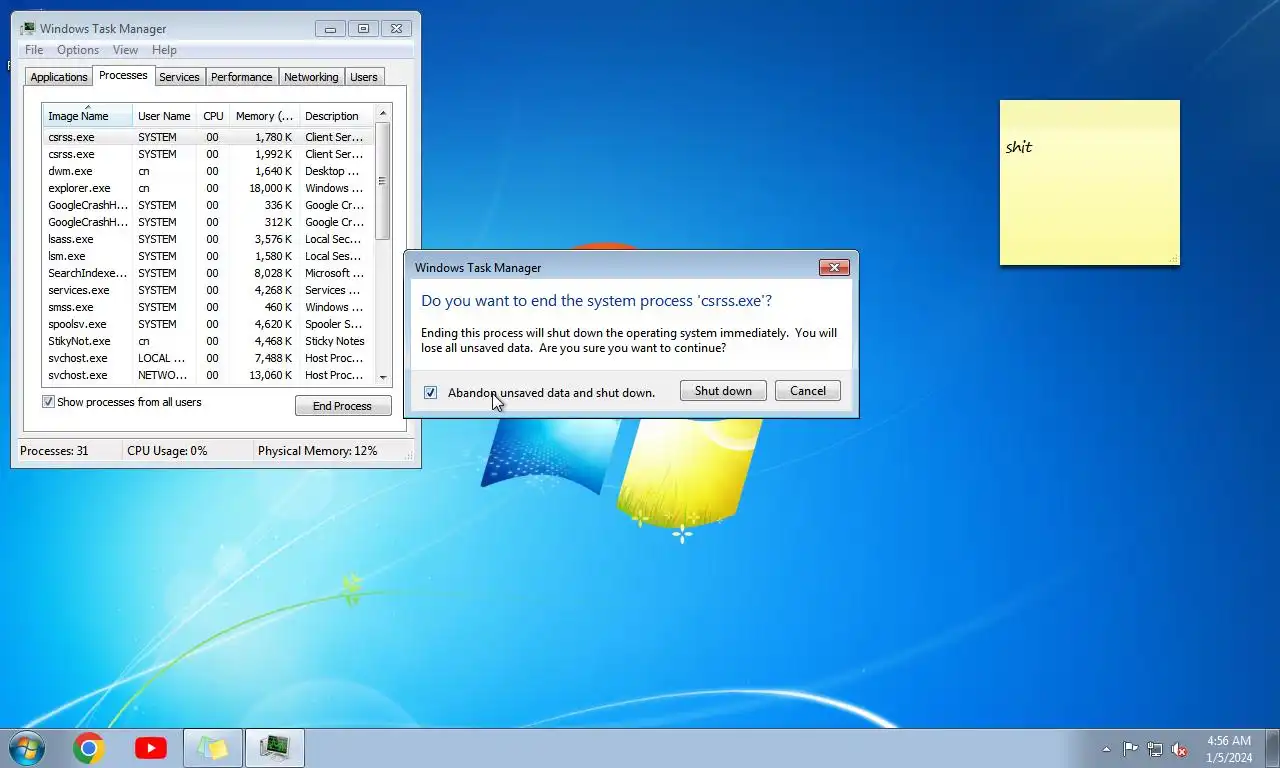Open the Action Center flag icon
1280x768 pixels.
point(1131,749)
